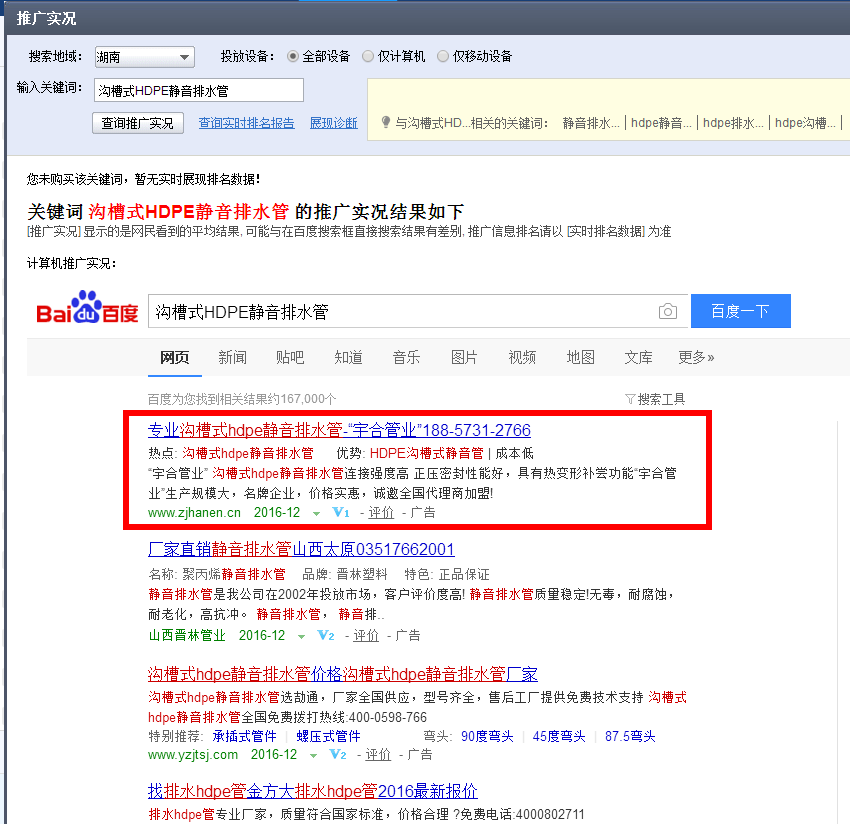Click the lightbulb related-keywords icon
Screen dimensions: 850x824
[x=385, y=123]
